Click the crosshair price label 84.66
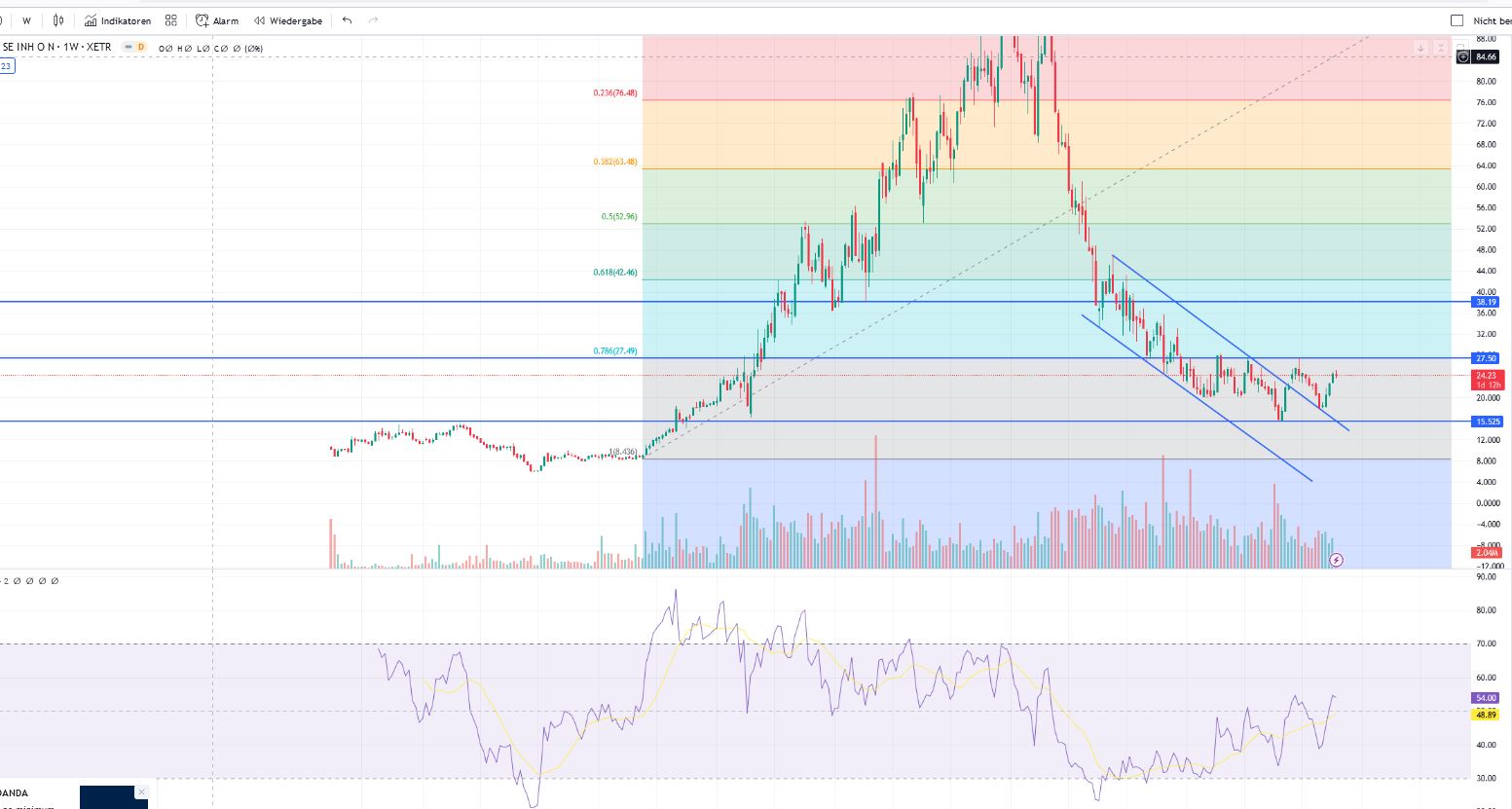Screen dimensions: 1512x809 pyautogui.click(x=1487, y=56)
